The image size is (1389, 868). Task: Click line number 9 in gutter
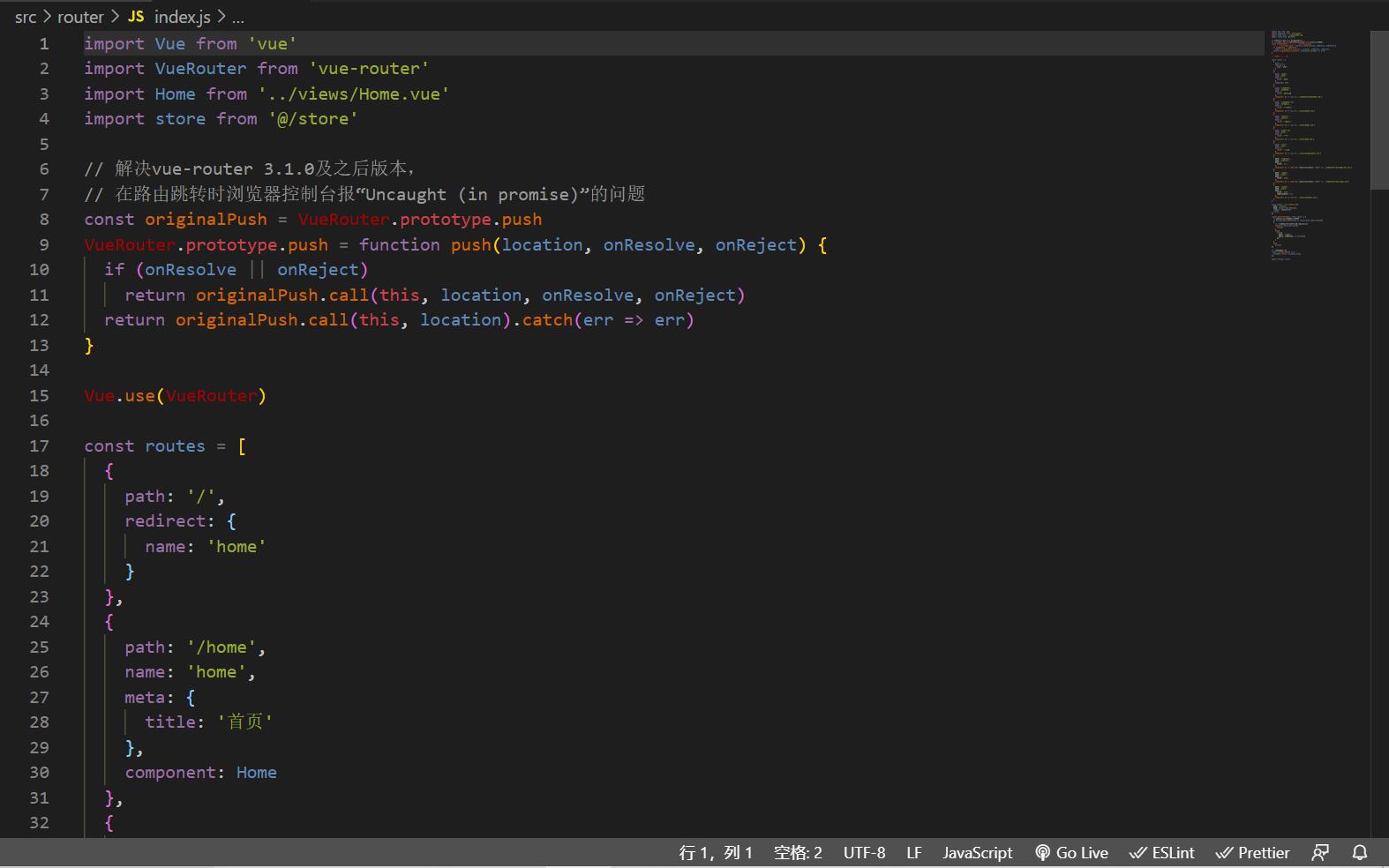click(44, 244)
